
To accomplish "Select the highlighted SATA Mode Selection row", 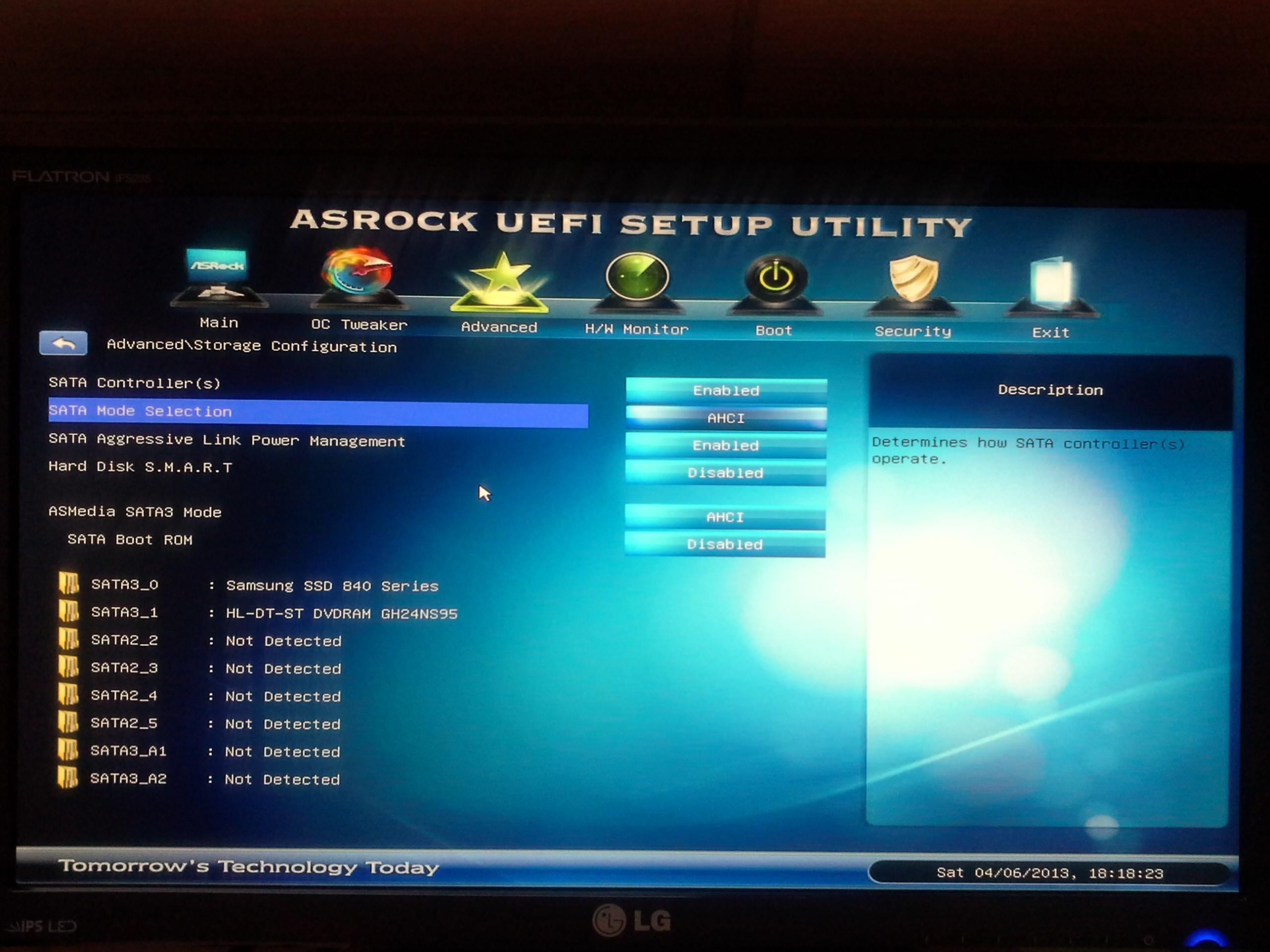I will coord(318,414).
